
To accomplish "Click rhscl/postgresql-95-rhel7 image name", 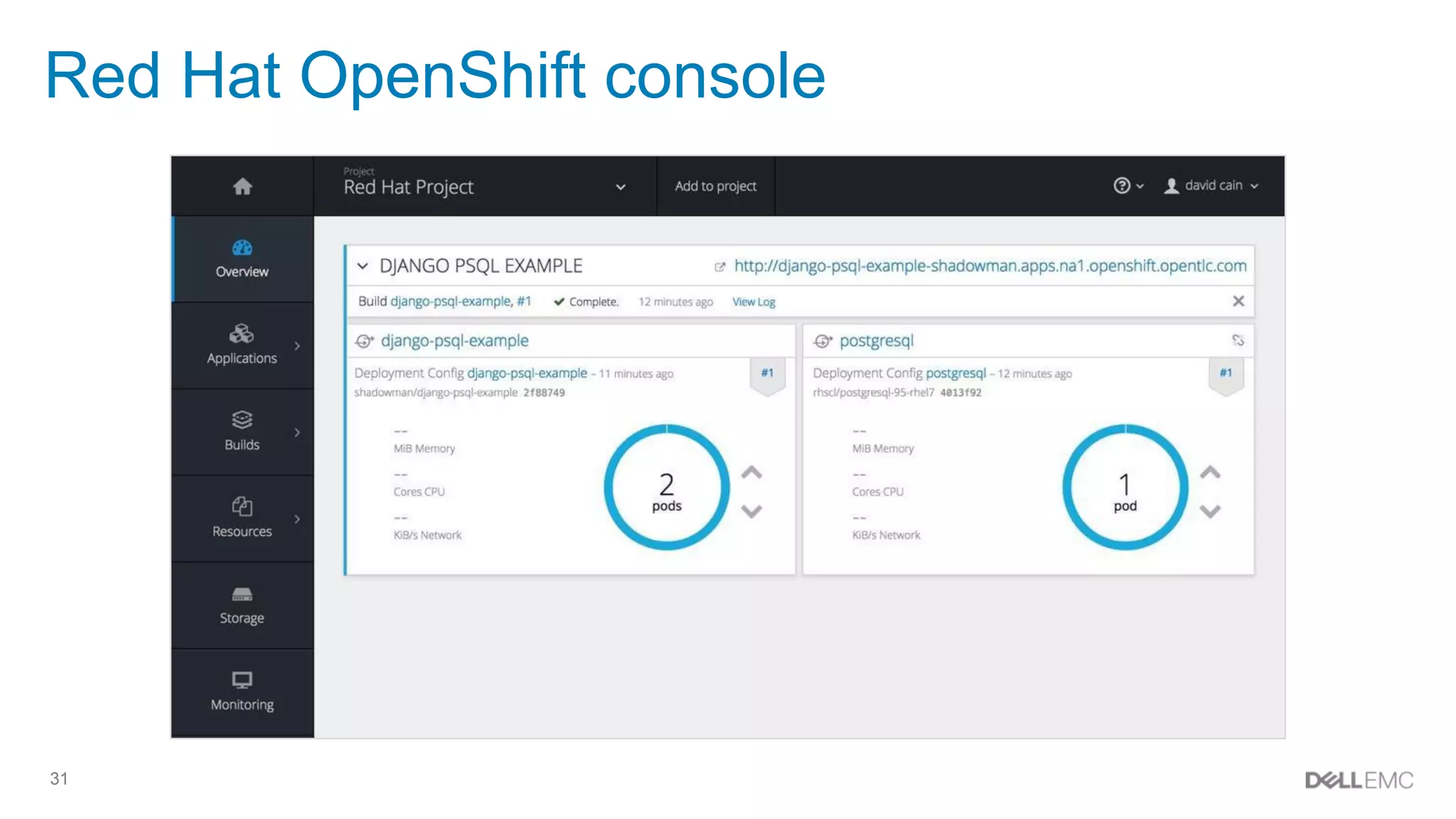I will tap(874, 392).
